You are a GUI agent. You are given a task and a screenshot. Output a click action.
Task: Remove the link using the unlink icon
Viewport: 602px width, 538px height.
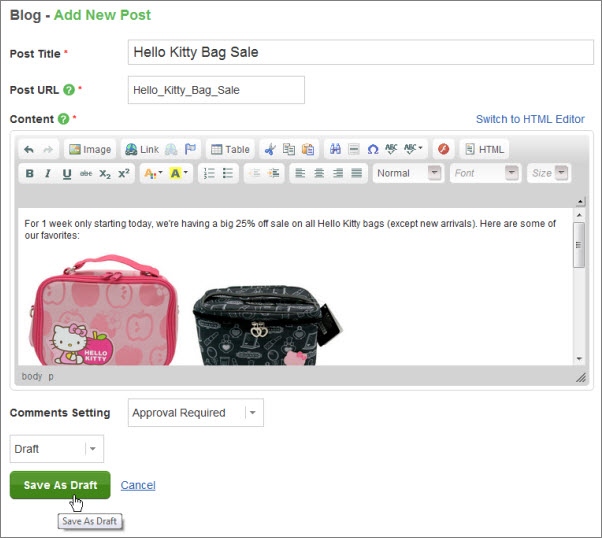(171, 149)
